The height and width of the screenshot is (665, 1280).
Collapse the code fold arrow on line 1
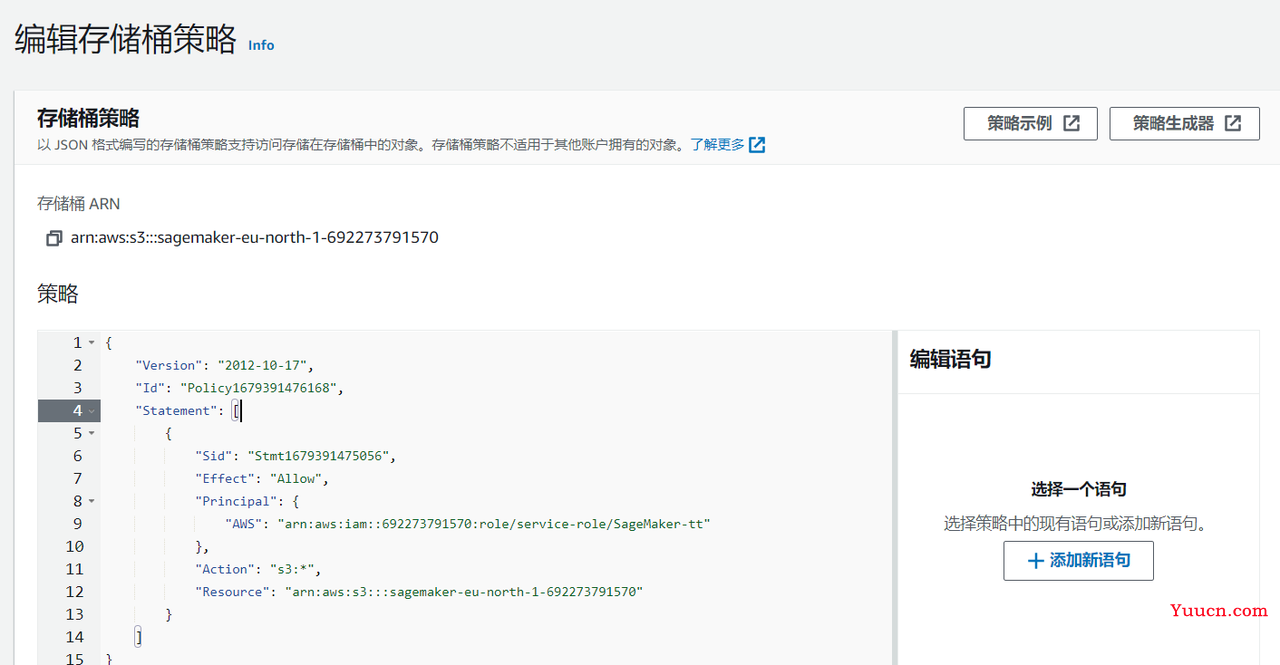tap(92, 343)
